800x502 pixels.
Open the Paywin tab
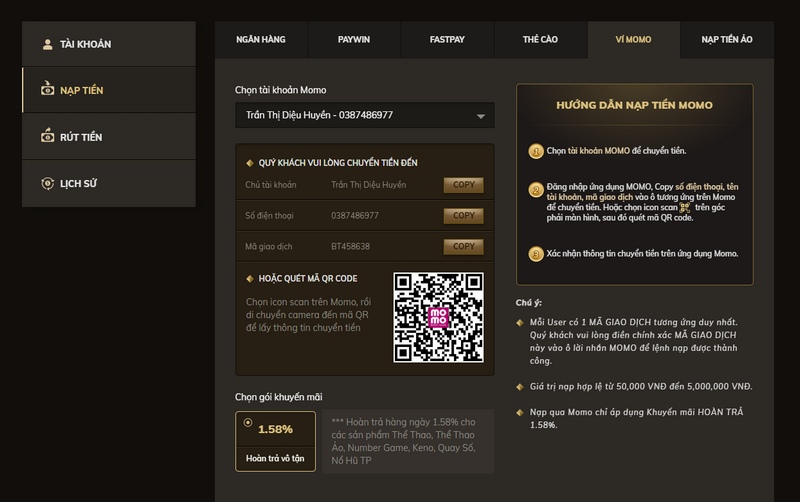354,39
